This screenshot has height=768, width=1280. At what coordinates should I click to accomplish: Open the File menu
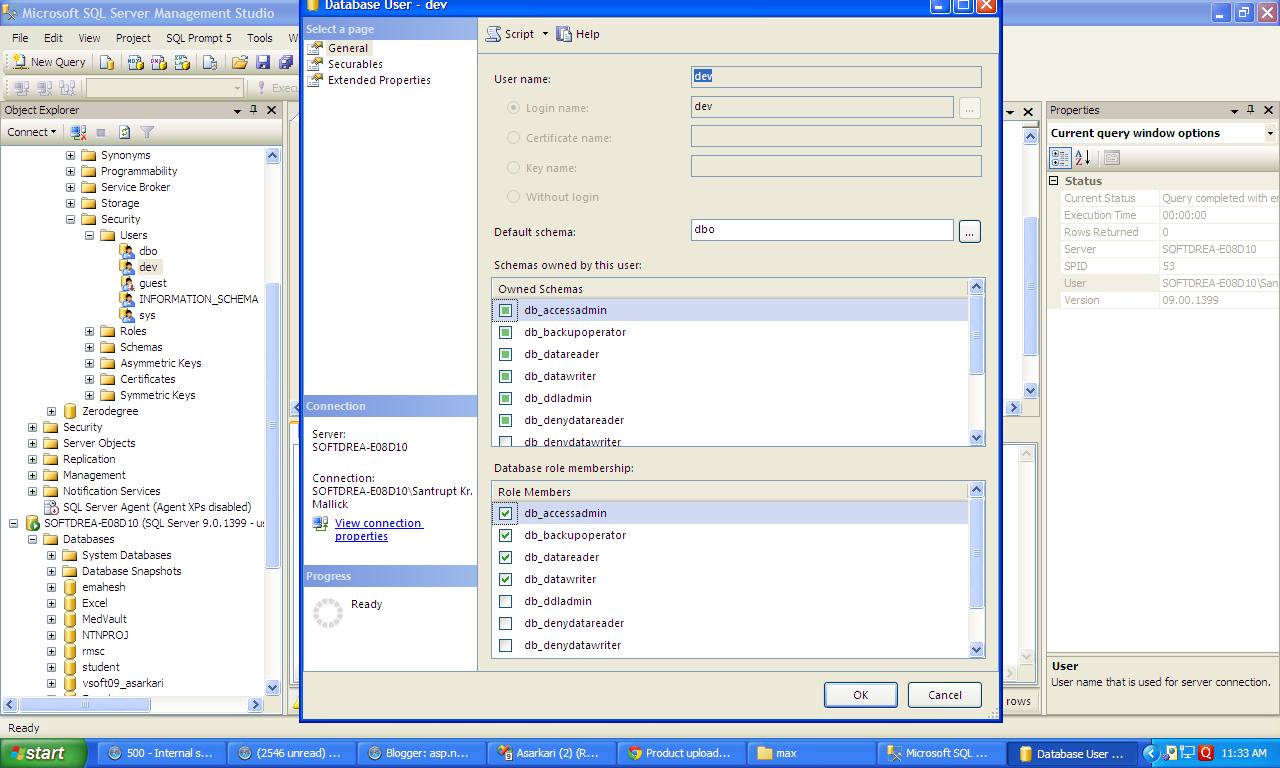click(x=20, y=38)
